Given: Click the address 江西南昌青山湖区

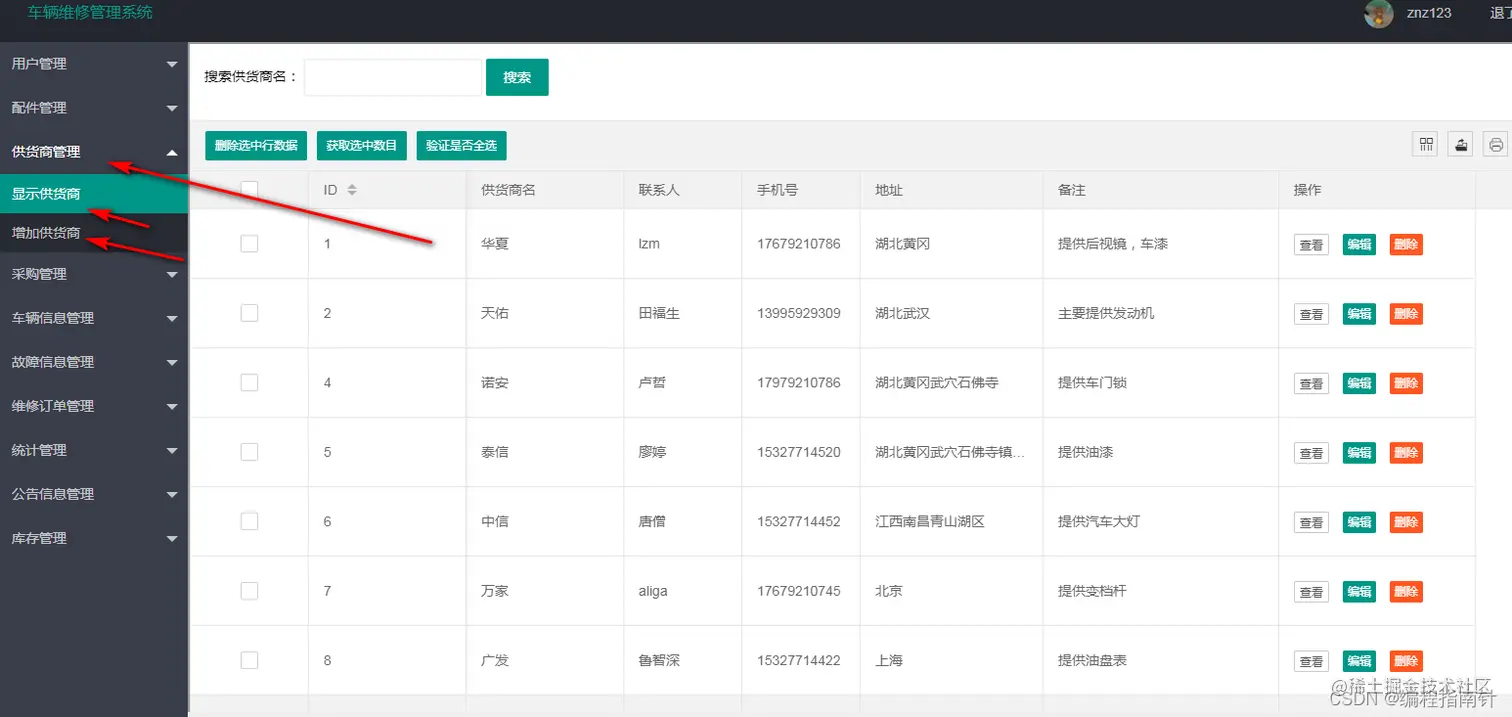Looking at the screenshot, I should point(930,521).
